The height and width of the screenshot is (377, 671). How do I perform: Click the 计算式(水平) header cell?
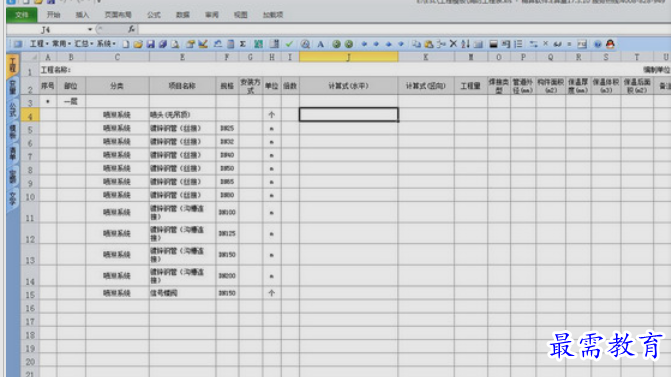[348, 86]
